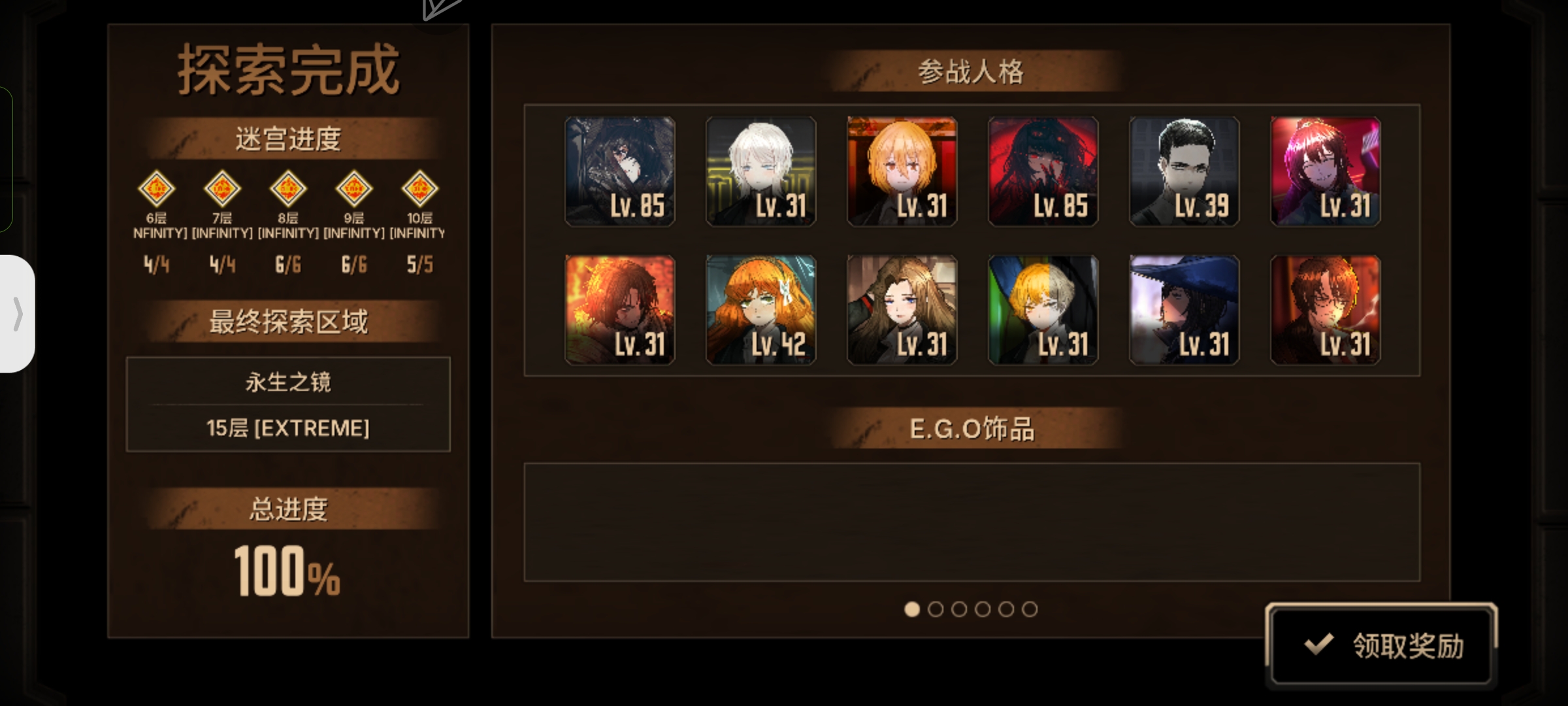This screenshot has height=706, width=1568.
Task: Click the 100% total progress value
Action: click(287, 571)
